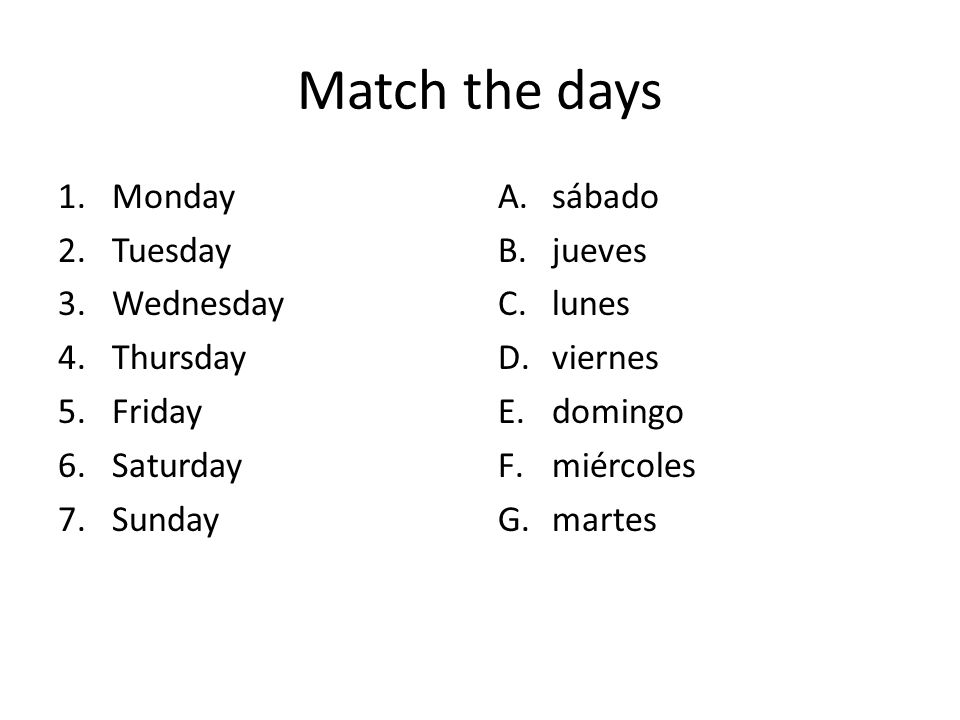Click the letter D. label

pyautogui.click(x=513, y=359)
